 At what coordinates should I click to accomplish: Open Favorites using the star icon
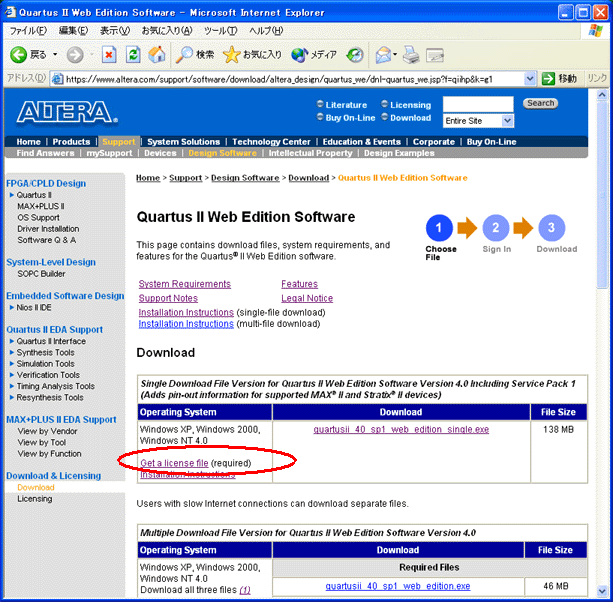[x=232, y=54]
